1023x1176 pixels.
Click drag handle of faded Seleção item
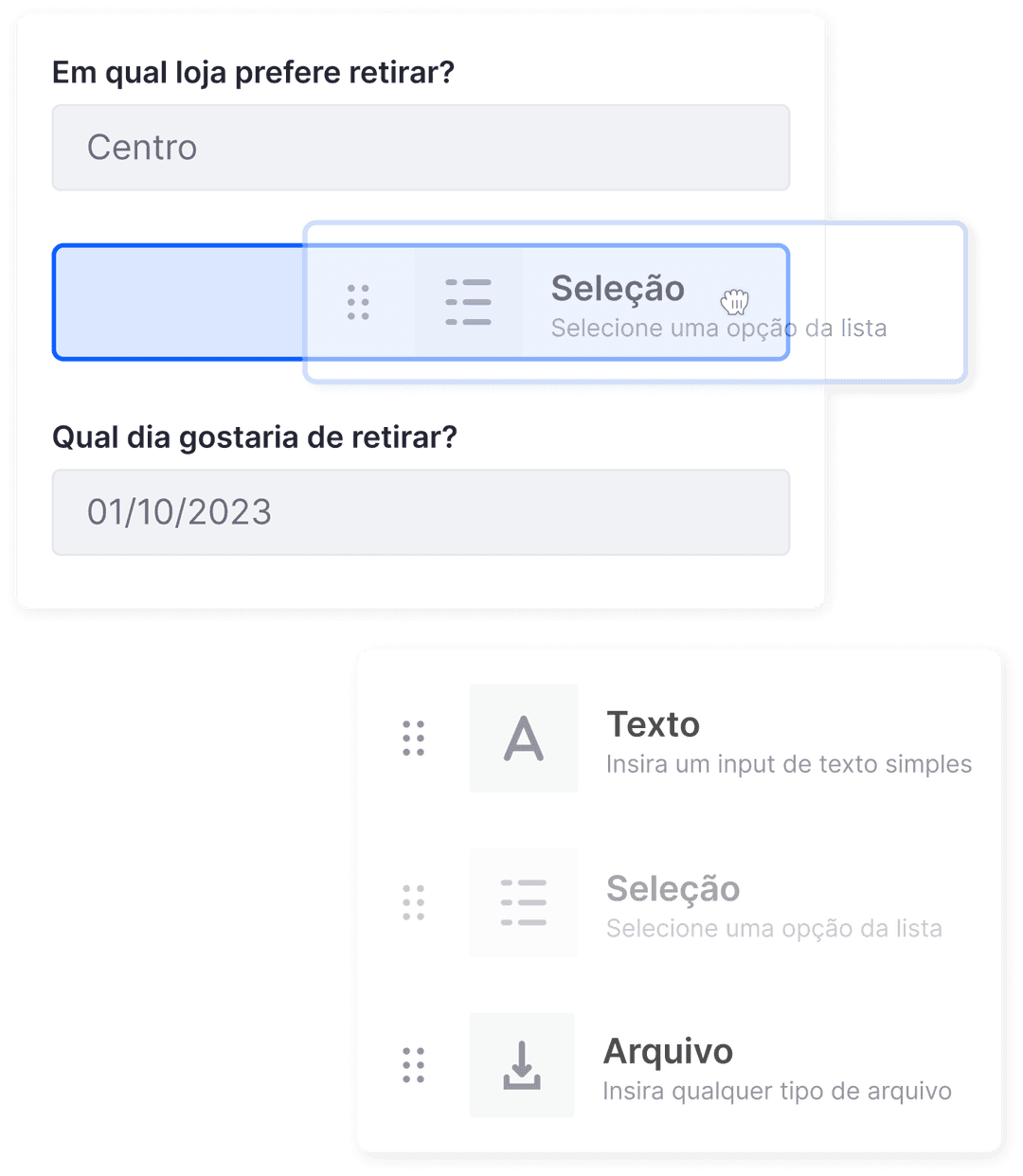click(x=414, y=902)
